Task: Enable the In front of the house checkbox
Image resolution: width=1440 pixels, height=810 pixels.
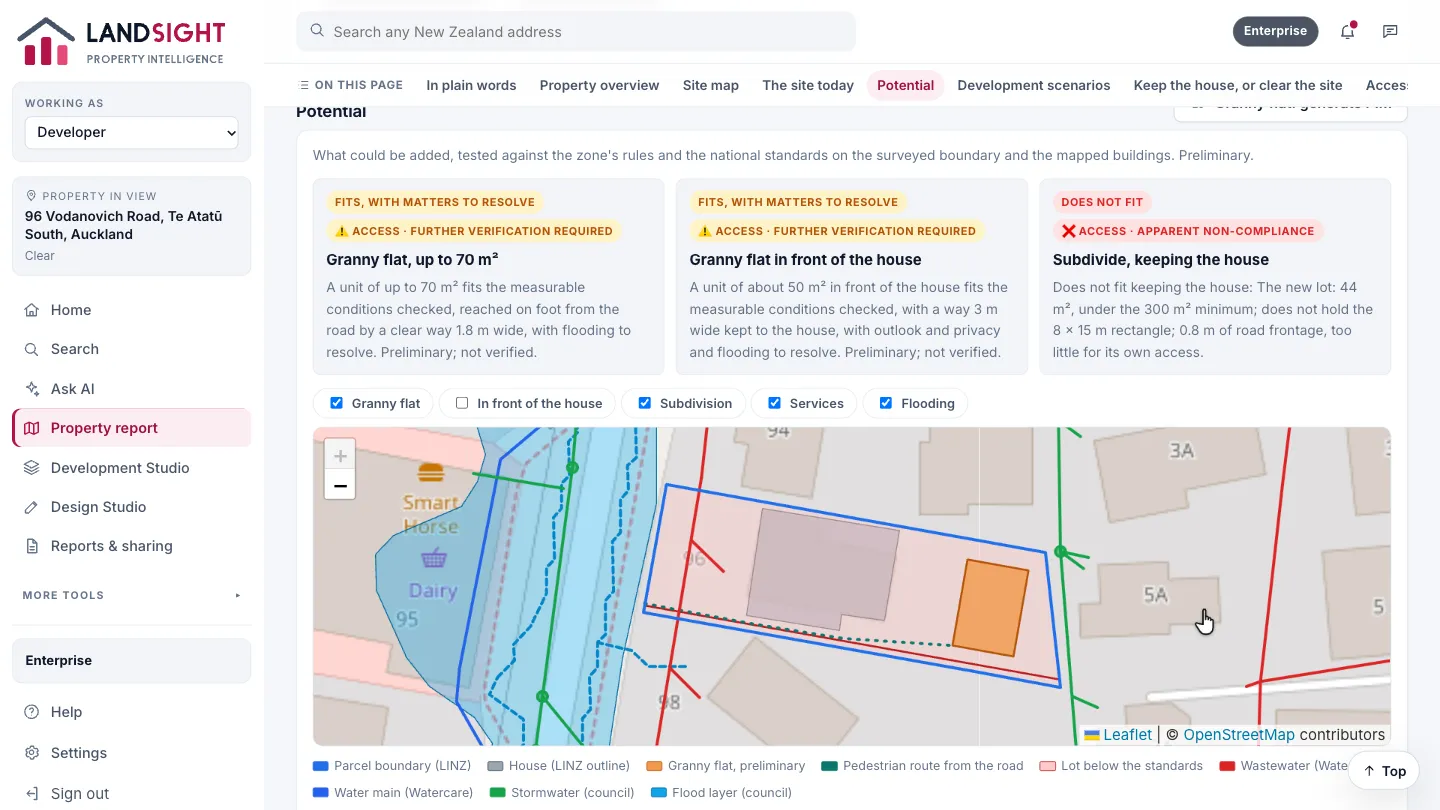Action: click(x=462, y=403)
